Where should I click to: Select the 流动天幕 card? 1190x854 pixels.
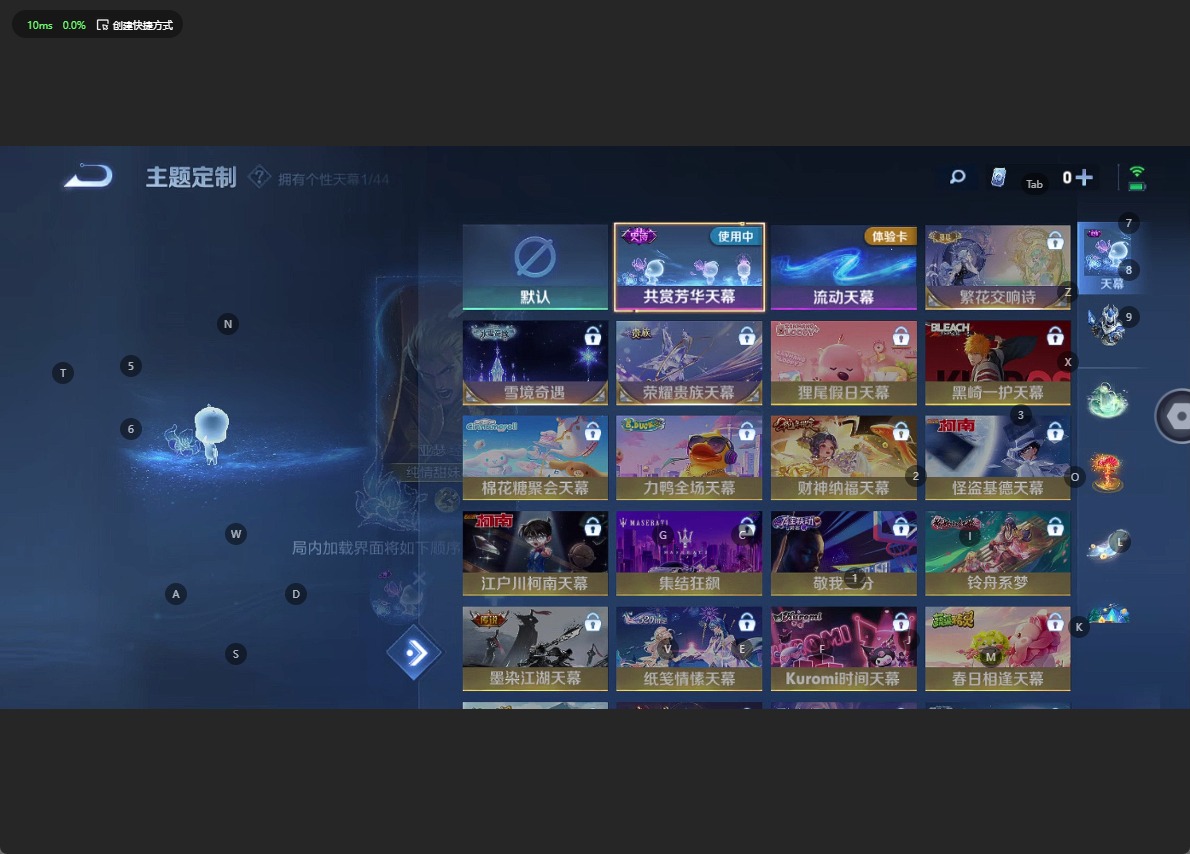[x=843, y=266]
